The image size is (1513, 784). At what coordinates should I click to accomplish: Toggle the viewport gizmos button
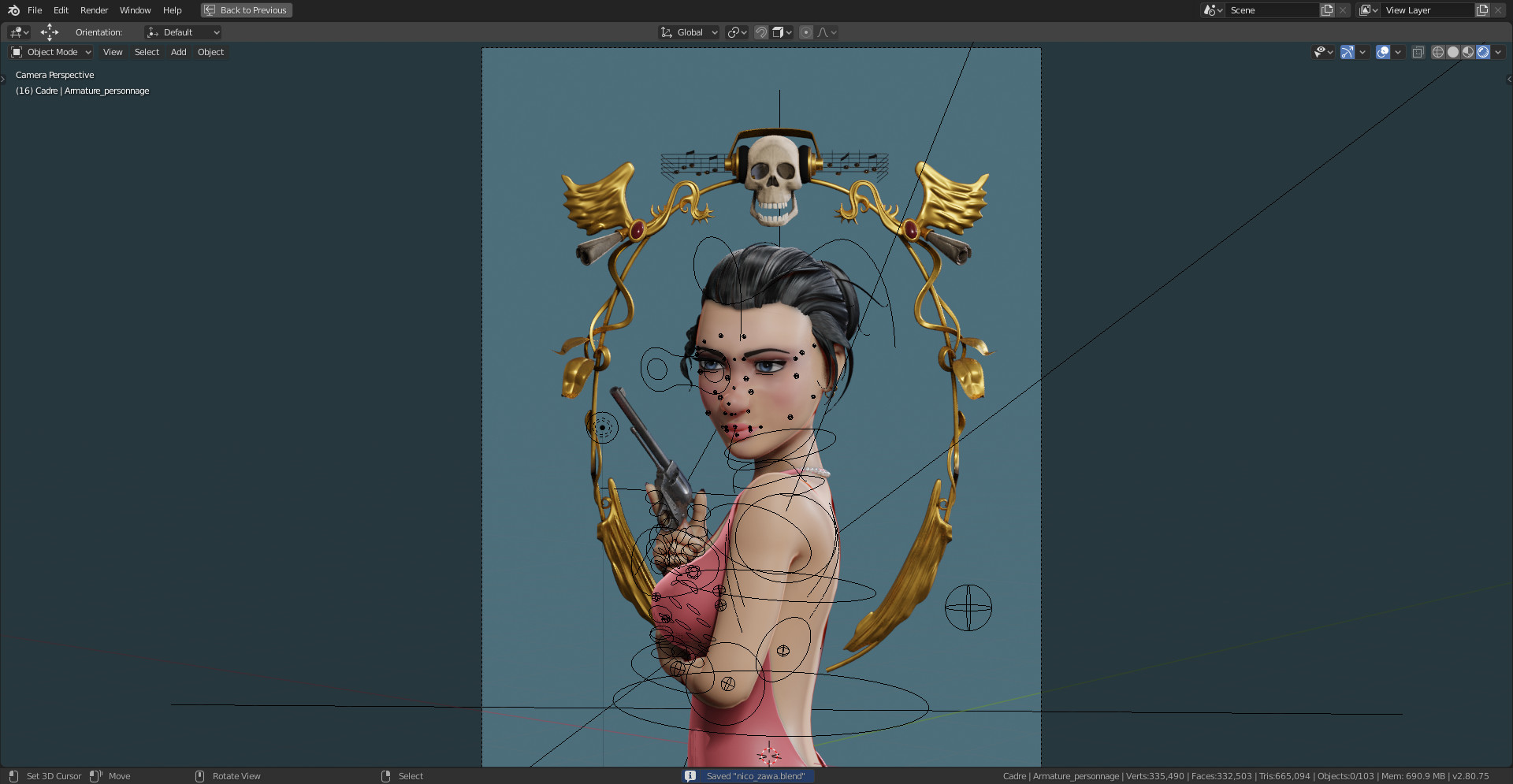click(x=1348, y=52)
